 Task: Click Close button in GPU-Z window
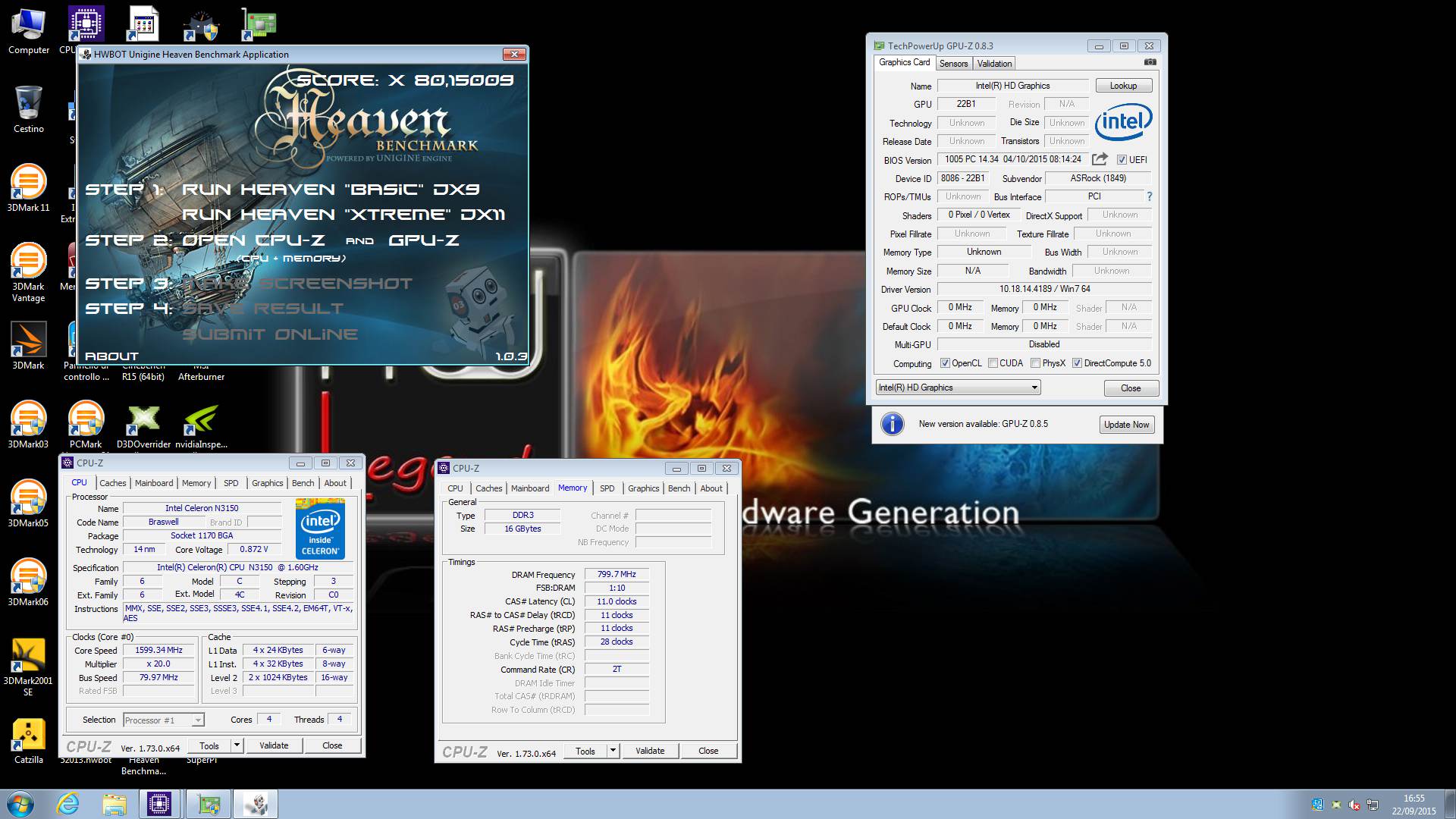(1131, 388)
